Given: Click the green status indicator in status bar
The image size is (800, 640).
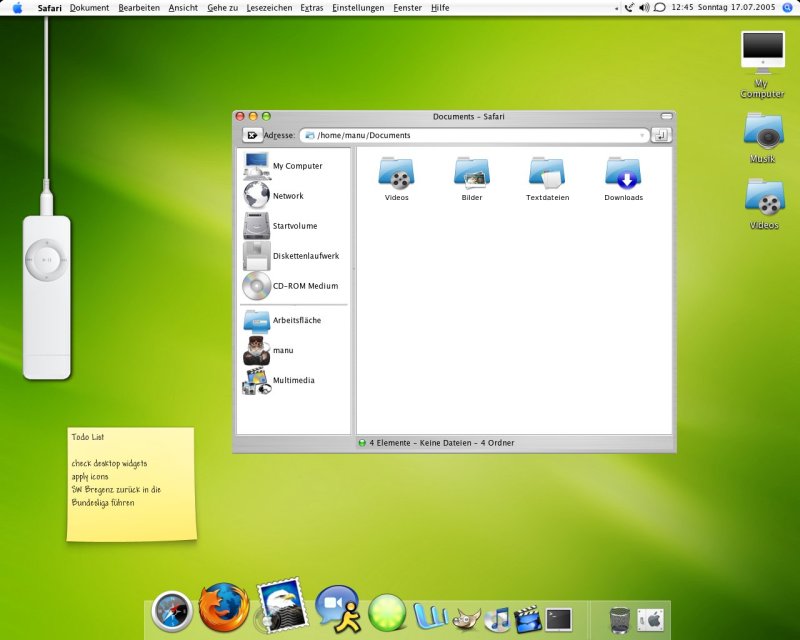Looking at the screenshot, I should point(362,443).
